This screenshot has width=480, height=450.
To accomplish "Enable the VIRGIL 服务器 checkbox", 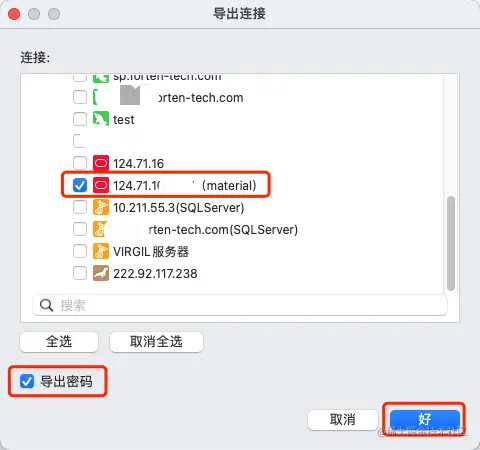I will 80,251.
